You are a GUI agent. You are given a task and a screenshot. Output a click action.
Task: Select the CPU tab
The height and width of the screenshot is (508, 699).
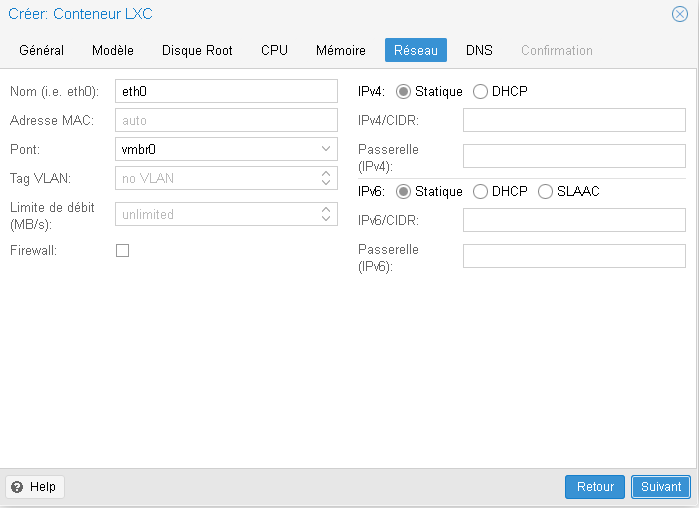point(274,50)
